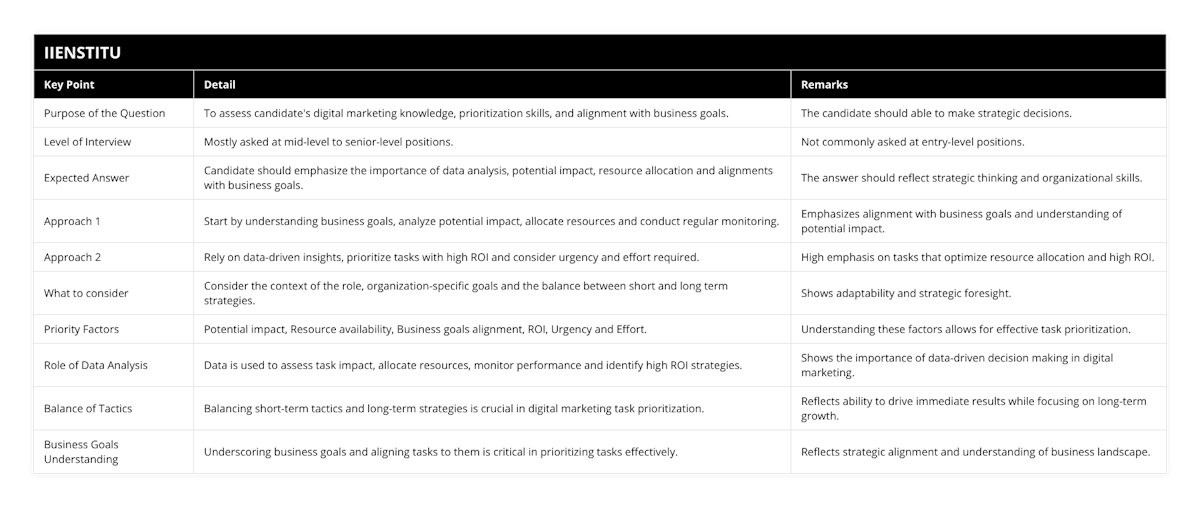Click the Purpose of the Question cell
Viewport: 1200px width, 507px height.
(x=105, y=113)
